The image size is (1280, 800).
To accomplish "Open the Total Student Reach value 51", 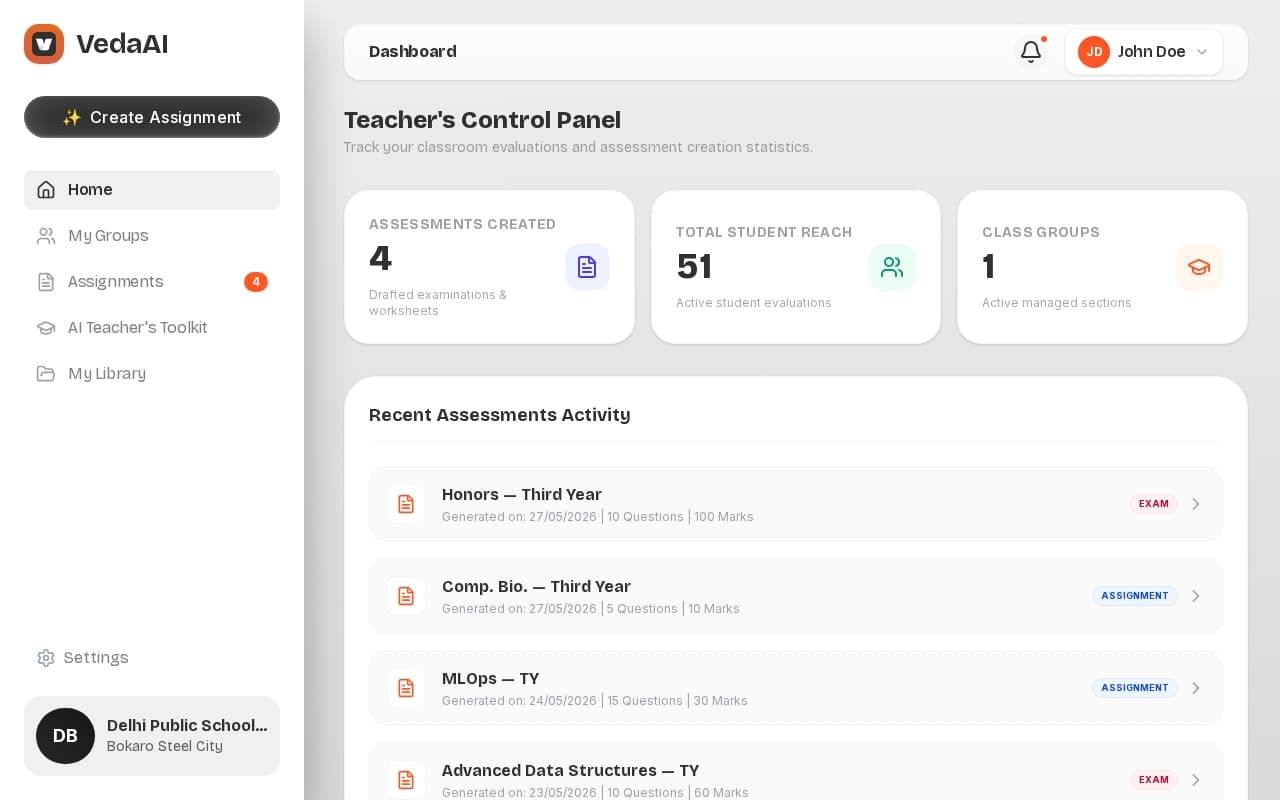I will click(x=694, y=267).
